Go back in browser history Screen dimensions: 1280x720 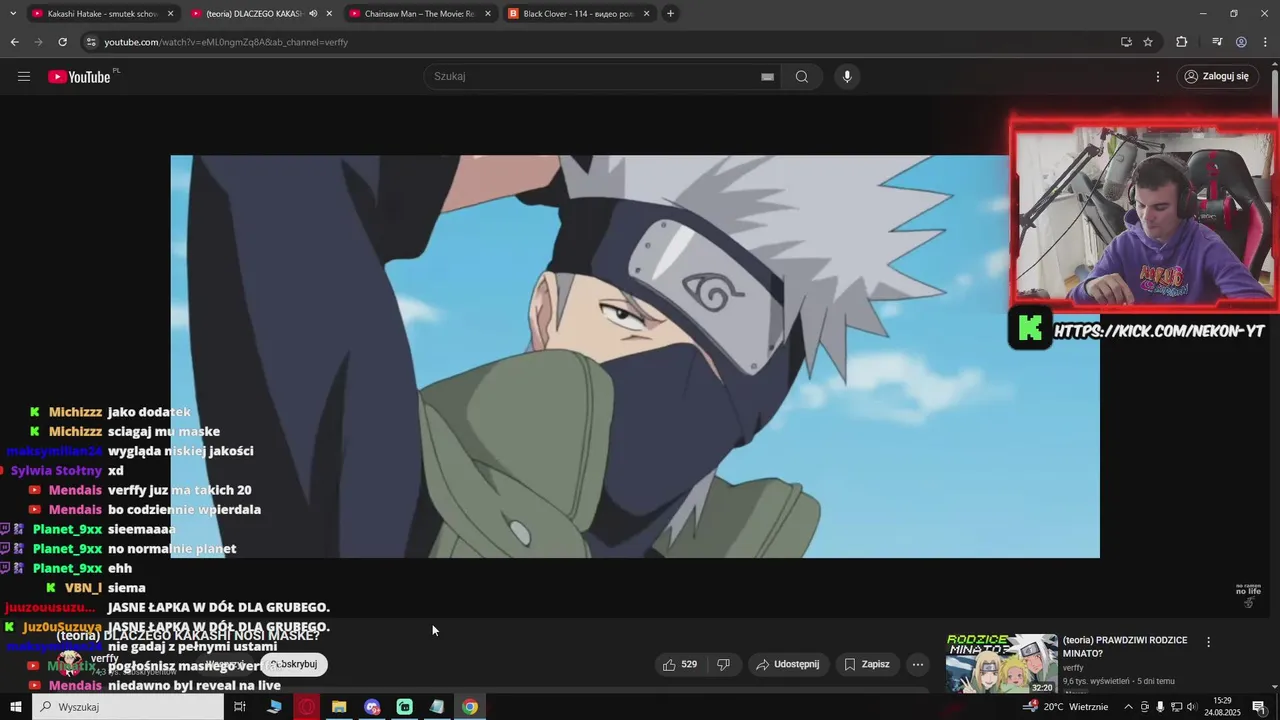(x=14, y=42)
